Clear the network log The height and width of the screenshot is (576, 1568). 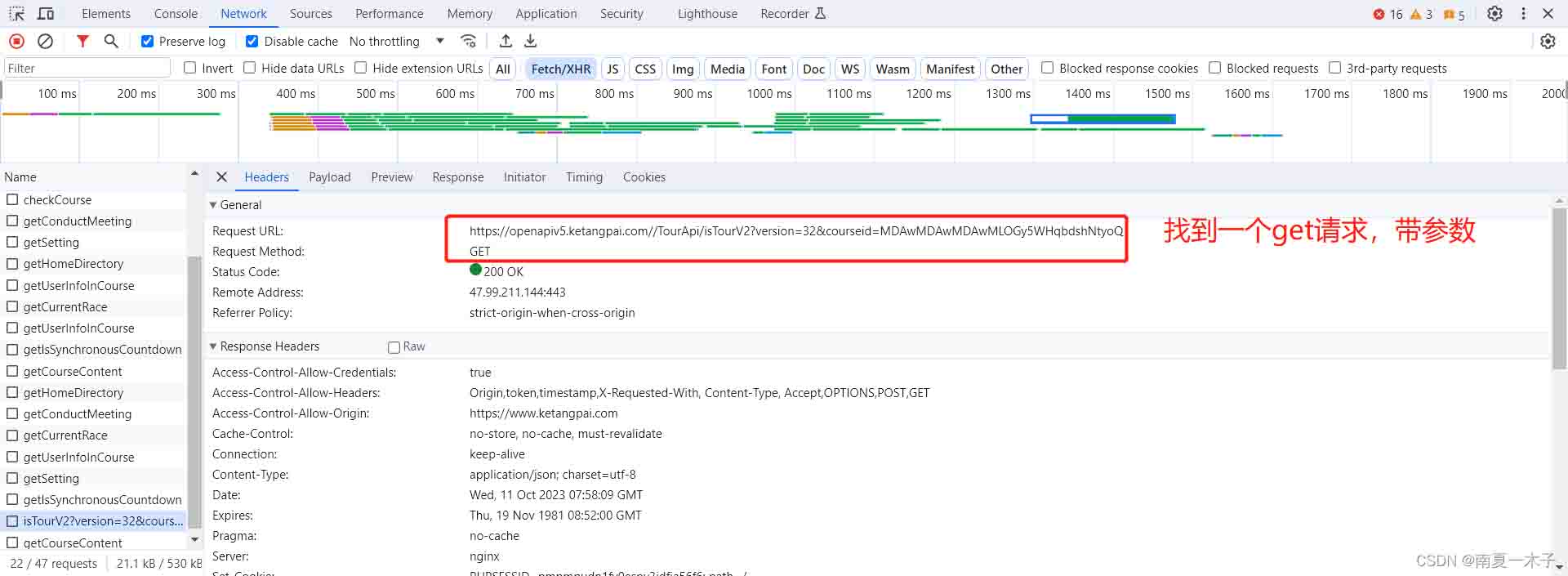(46, 41)
